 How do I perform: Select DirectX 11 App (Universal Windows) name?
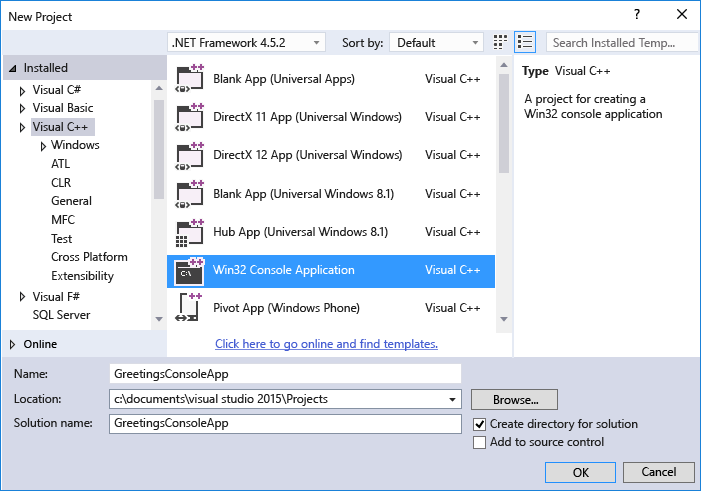tap(307, 117)
